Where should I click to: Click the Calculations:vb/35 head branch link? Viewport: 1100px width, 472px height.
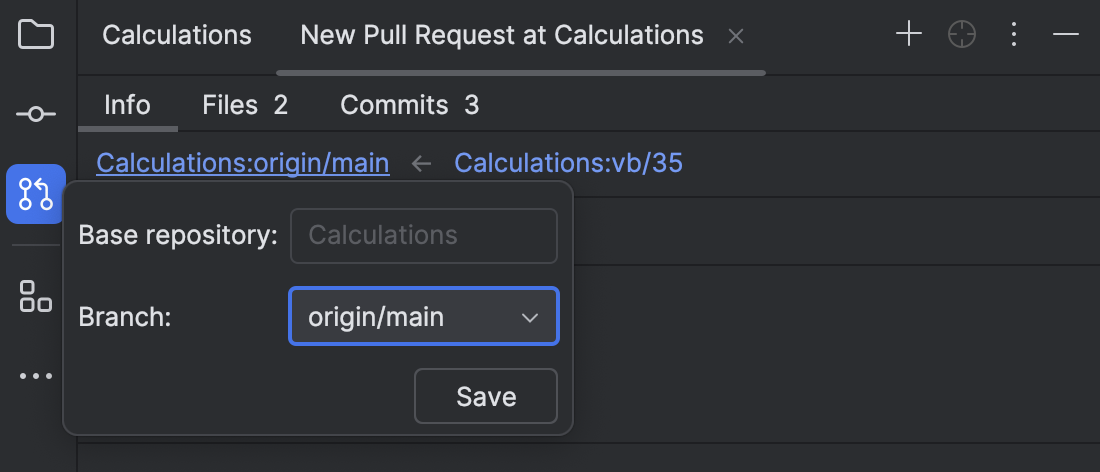click(x=568, y=163)
